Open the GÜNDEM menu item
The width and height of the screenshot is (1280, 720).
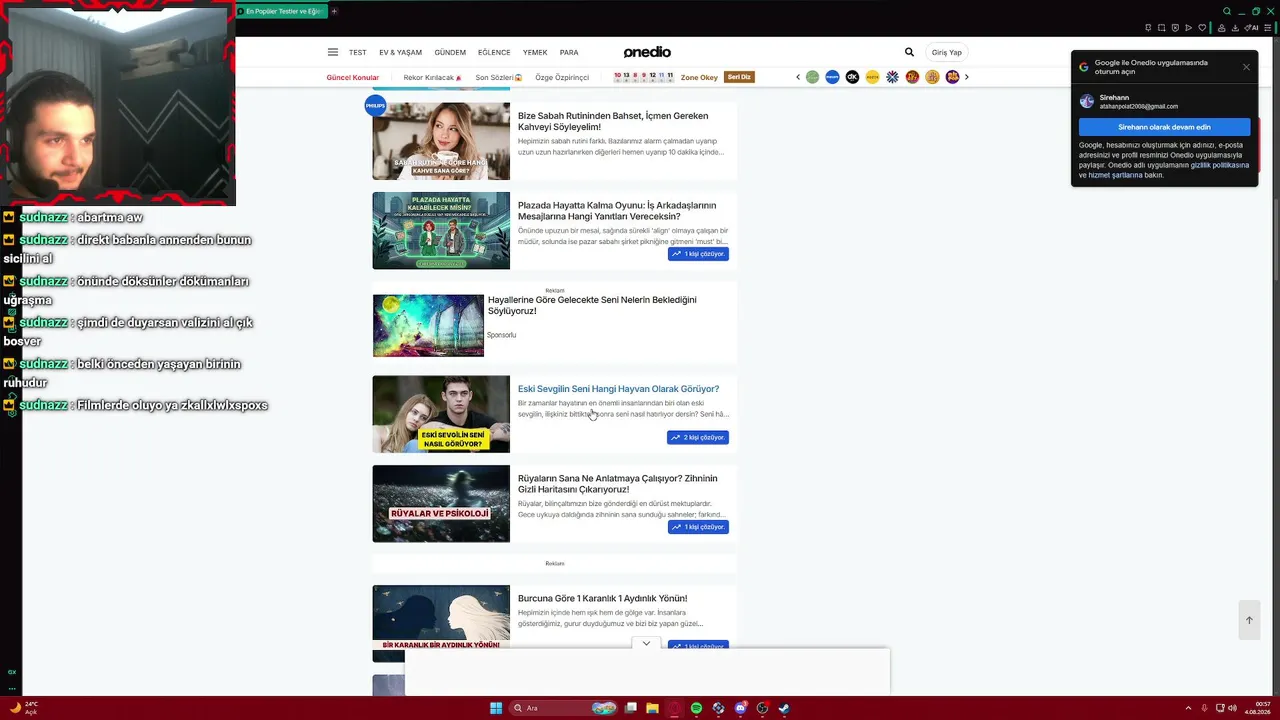[450, 52]
